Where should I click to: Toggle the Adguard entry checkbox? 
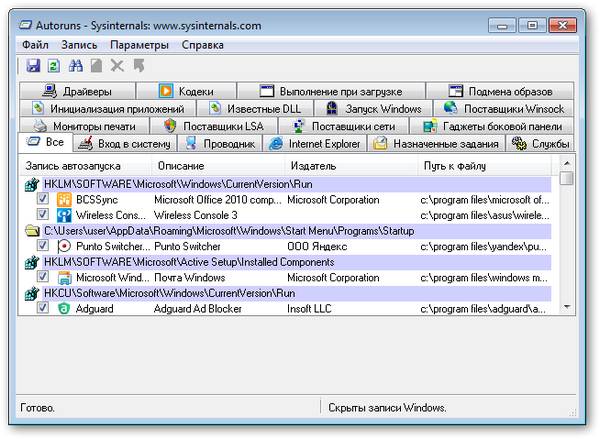(x=43, y=309)
